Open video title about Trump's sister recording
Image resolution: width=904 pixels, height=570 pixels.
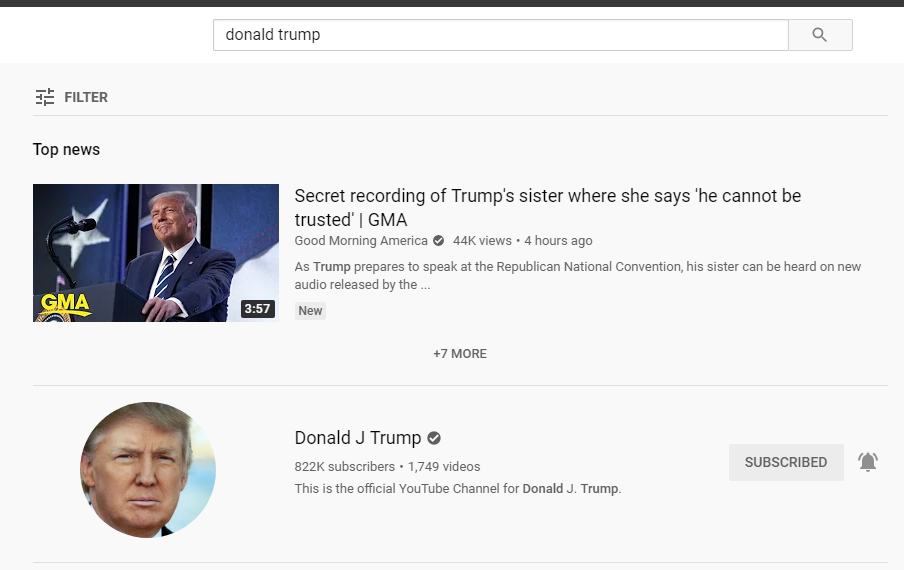click(548, 207)
